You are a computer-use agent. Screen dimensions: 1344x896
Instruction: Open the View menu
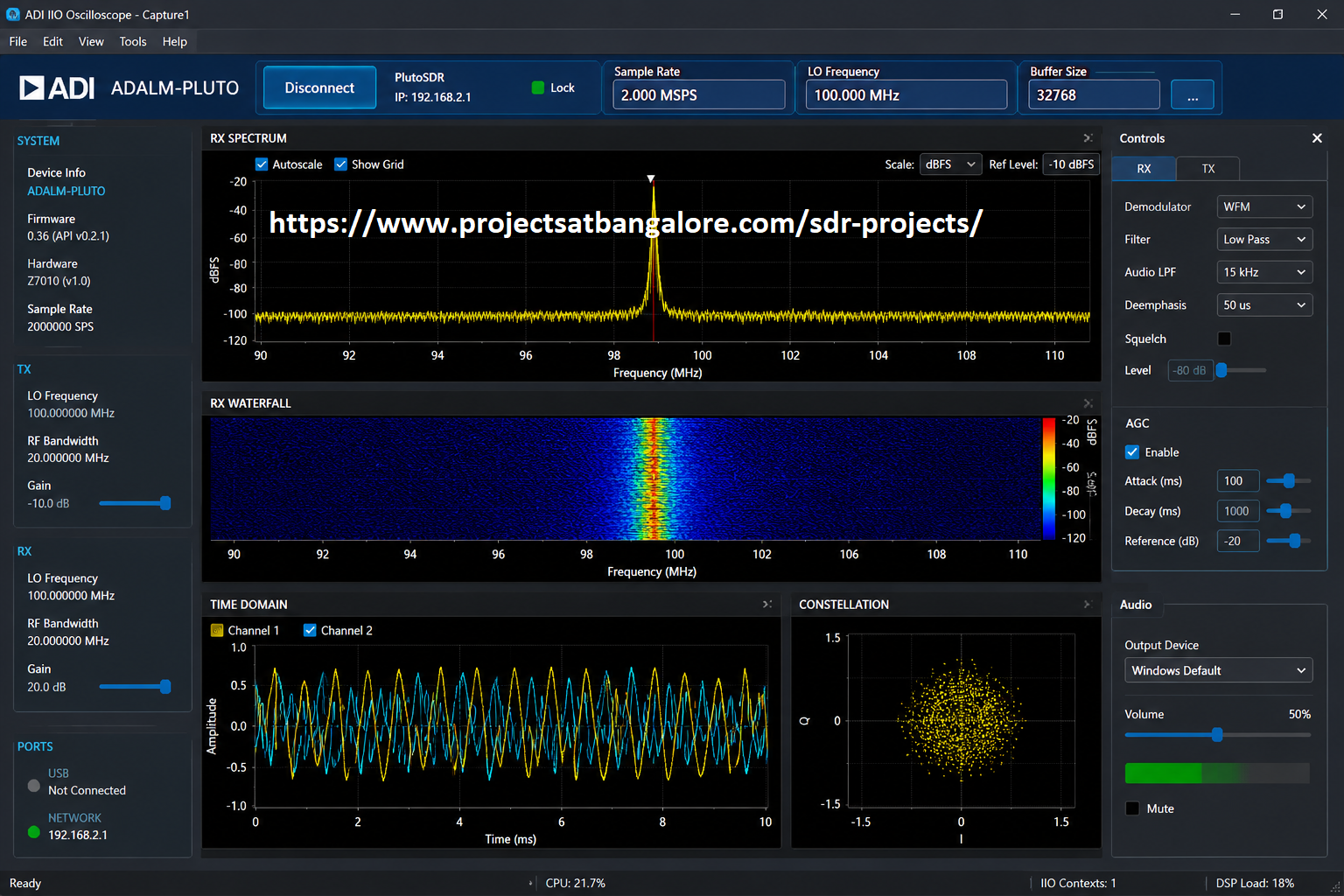91,41
